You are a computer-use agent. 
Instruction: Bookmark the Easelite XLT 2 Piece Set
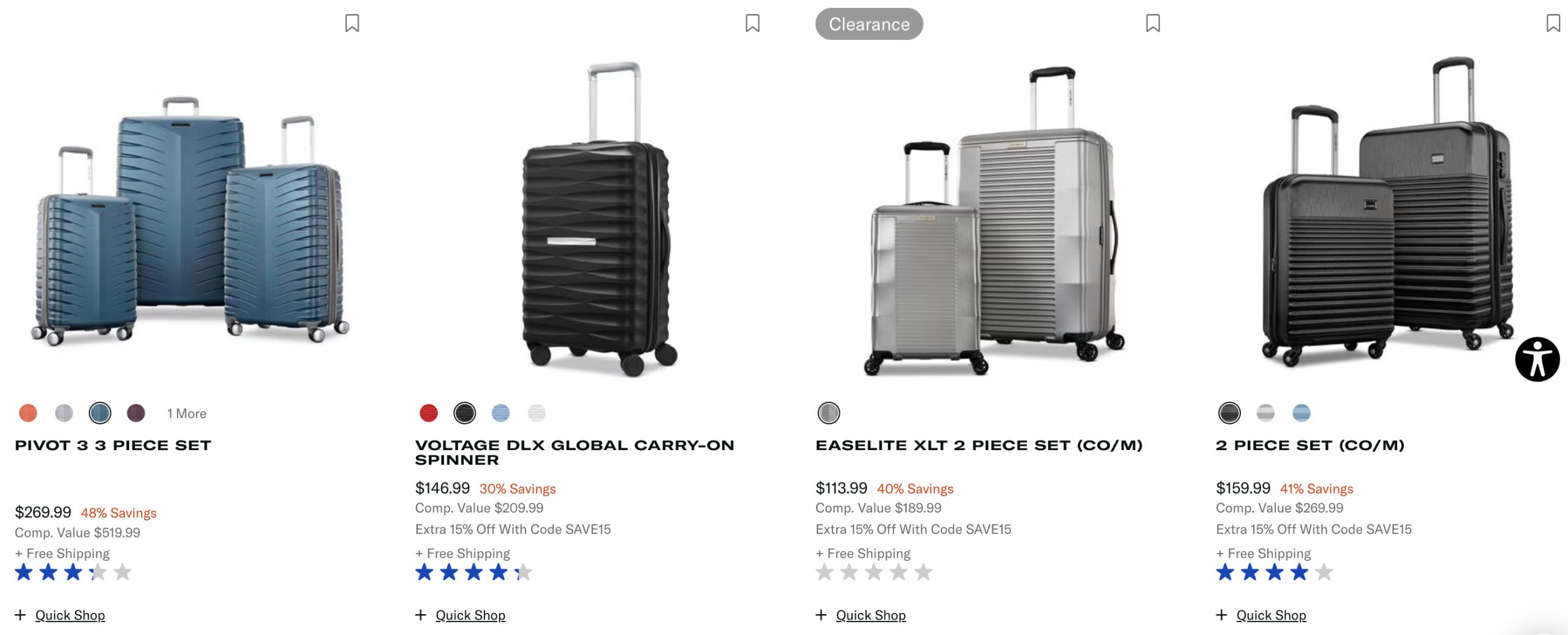click(x=1153, y=23)
